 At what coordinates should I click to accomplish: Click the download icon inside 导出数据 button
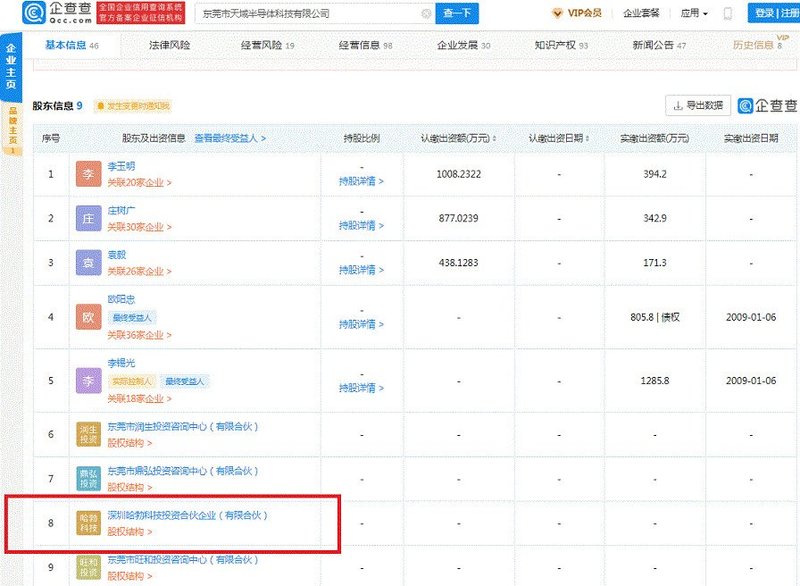tap(678, 106)
